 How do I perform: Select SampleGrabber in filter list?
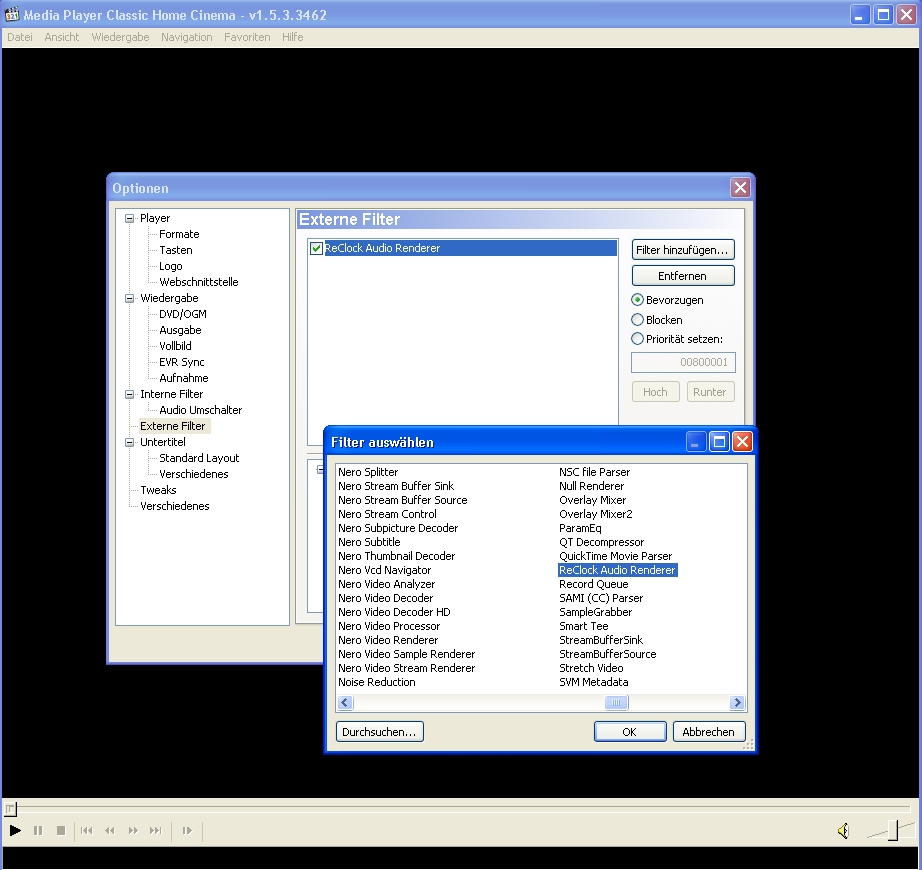(596, 612)
